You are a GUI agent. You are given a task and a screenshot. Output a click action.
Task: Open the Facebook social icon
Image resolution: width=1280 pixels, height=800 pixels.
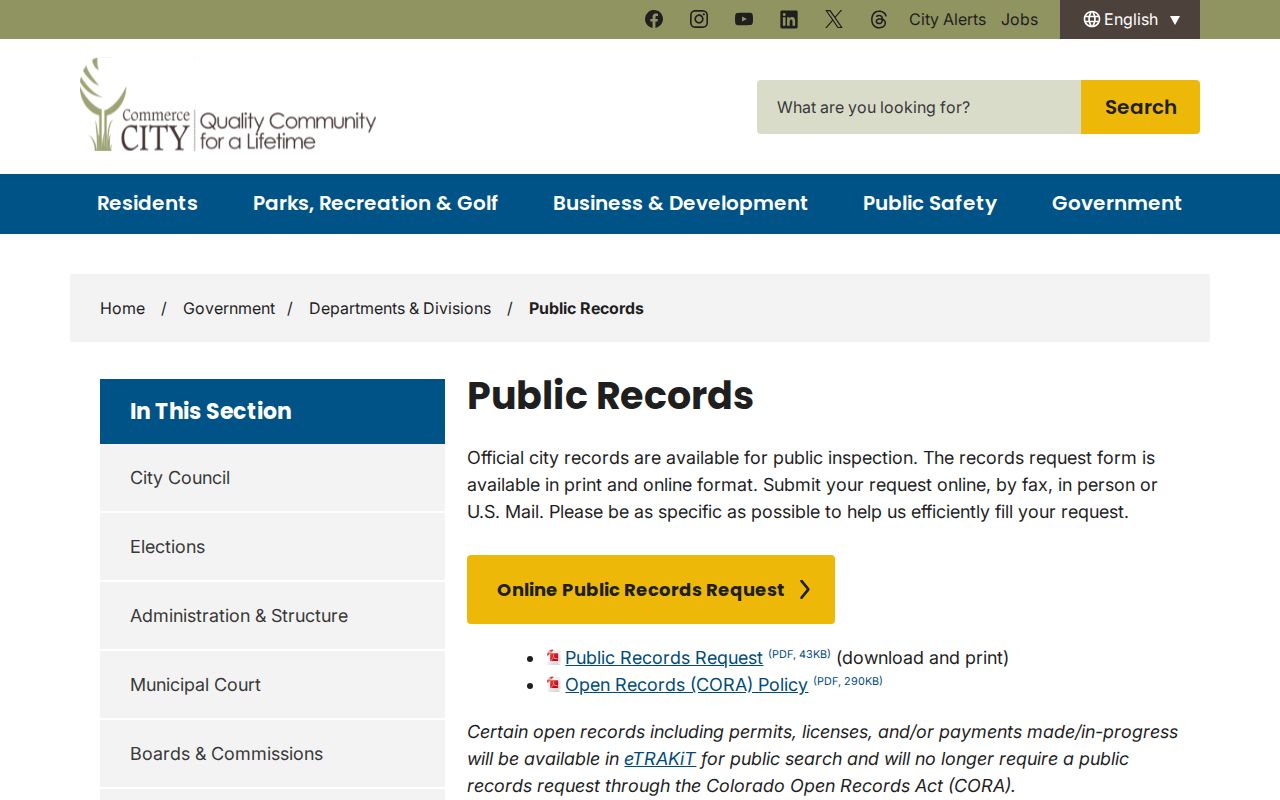(x=654, y=19)
